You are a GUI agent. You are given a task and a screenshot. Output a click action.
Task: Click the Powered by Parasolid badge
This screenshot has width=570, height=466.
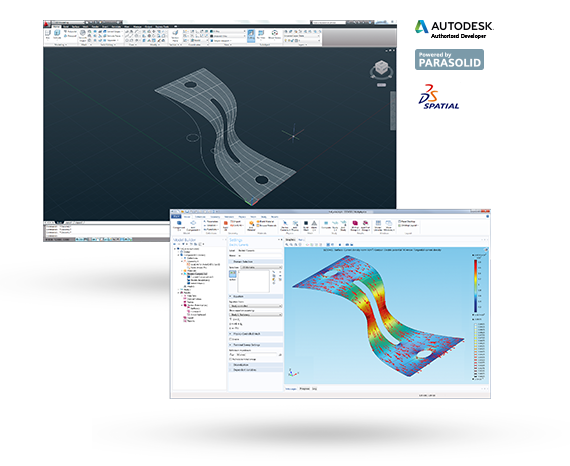449,60
